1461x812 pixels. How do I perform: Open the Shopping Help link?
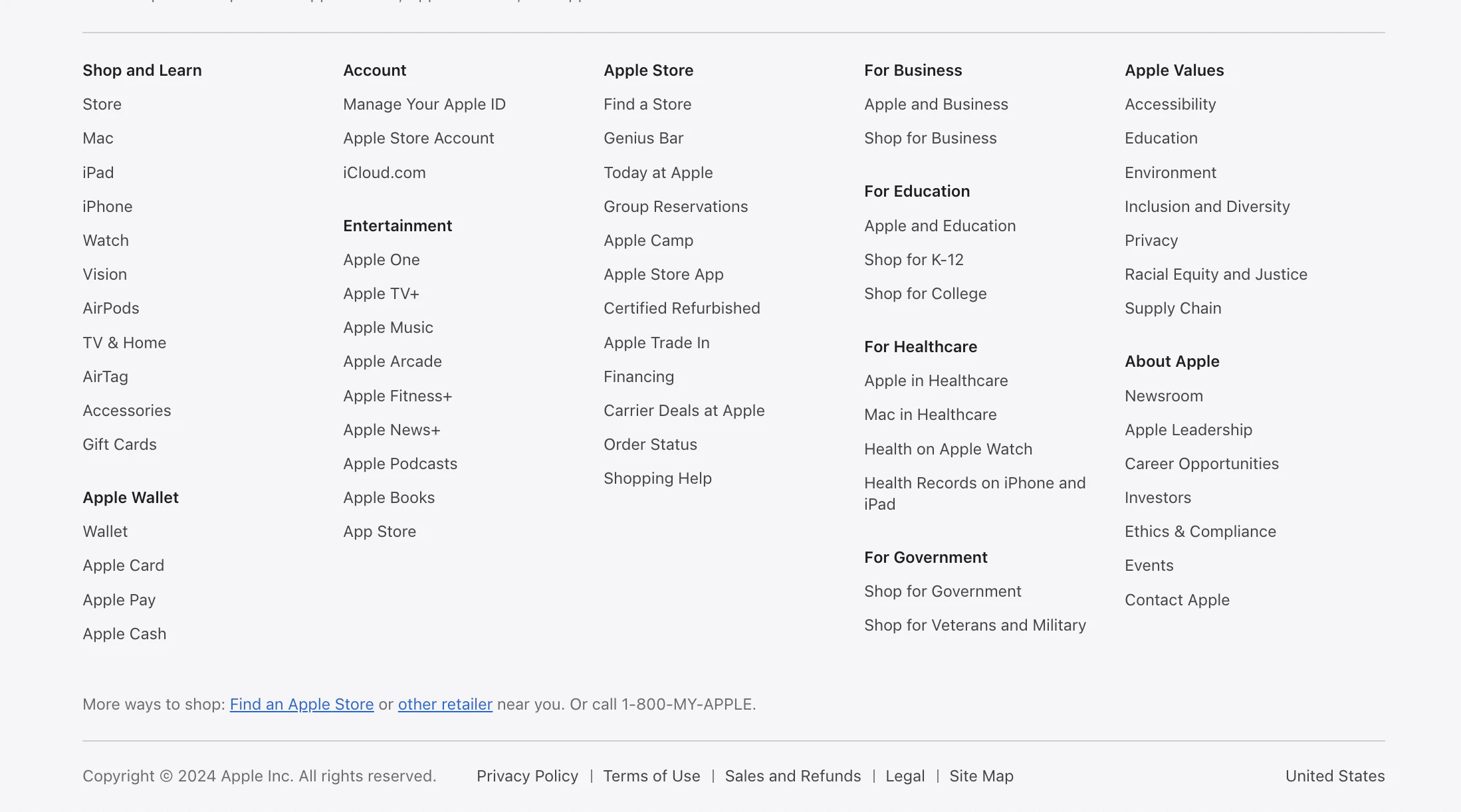click(x=657, y=478)
